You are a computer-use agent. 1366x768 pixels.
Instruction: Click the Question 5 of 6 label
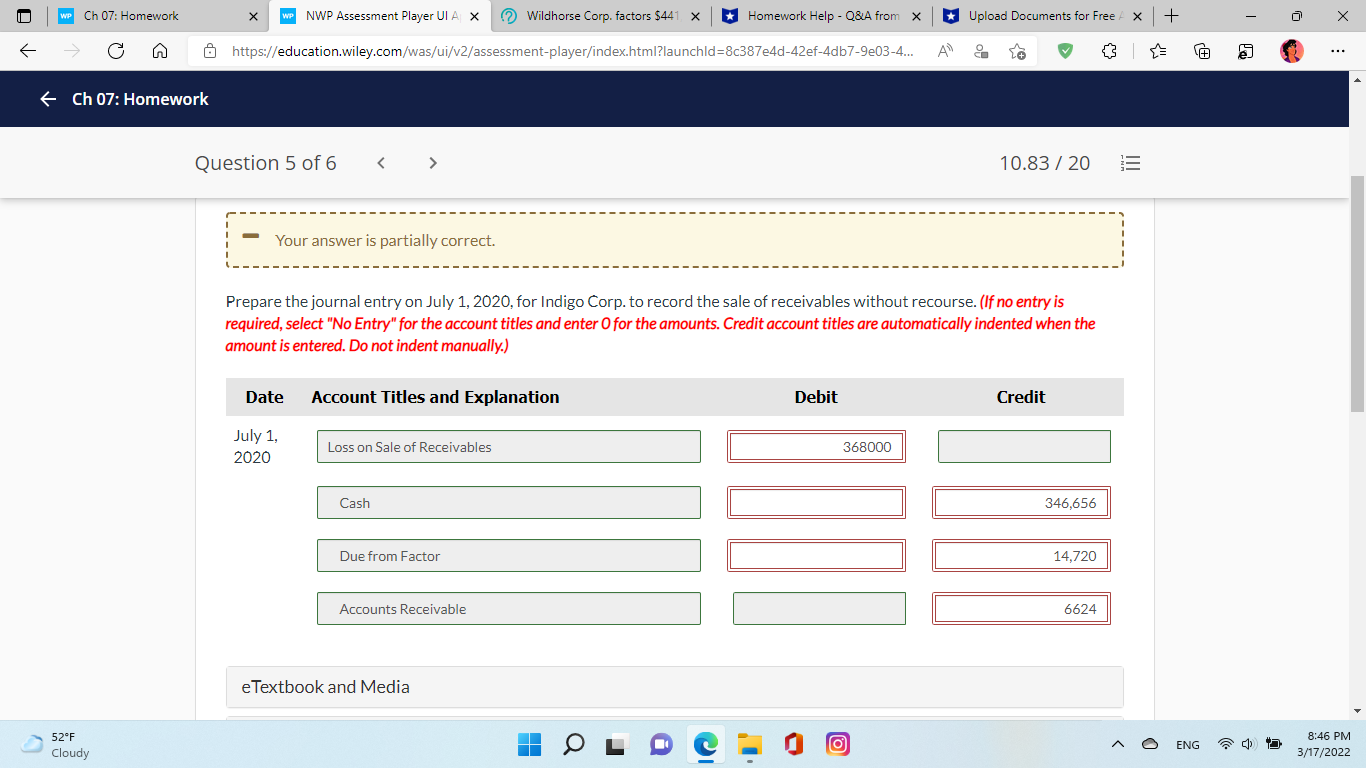(x=266, y=162)
